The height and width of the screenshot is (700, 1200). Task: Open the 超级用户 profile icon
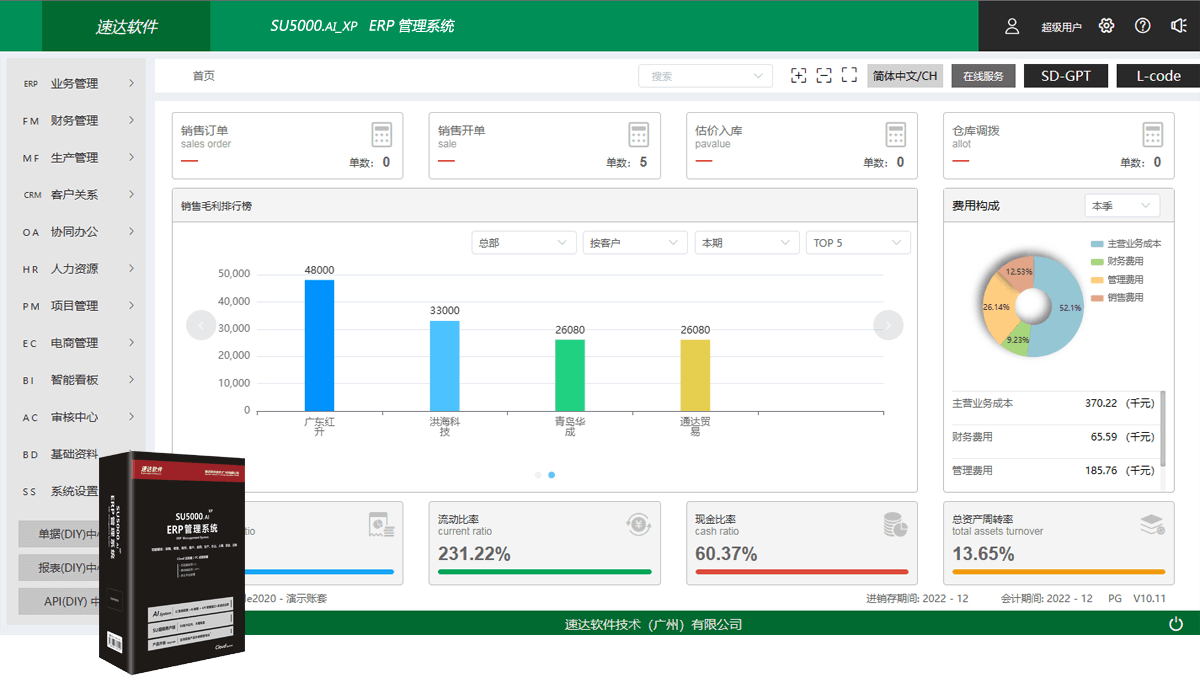click(1011, 26)
